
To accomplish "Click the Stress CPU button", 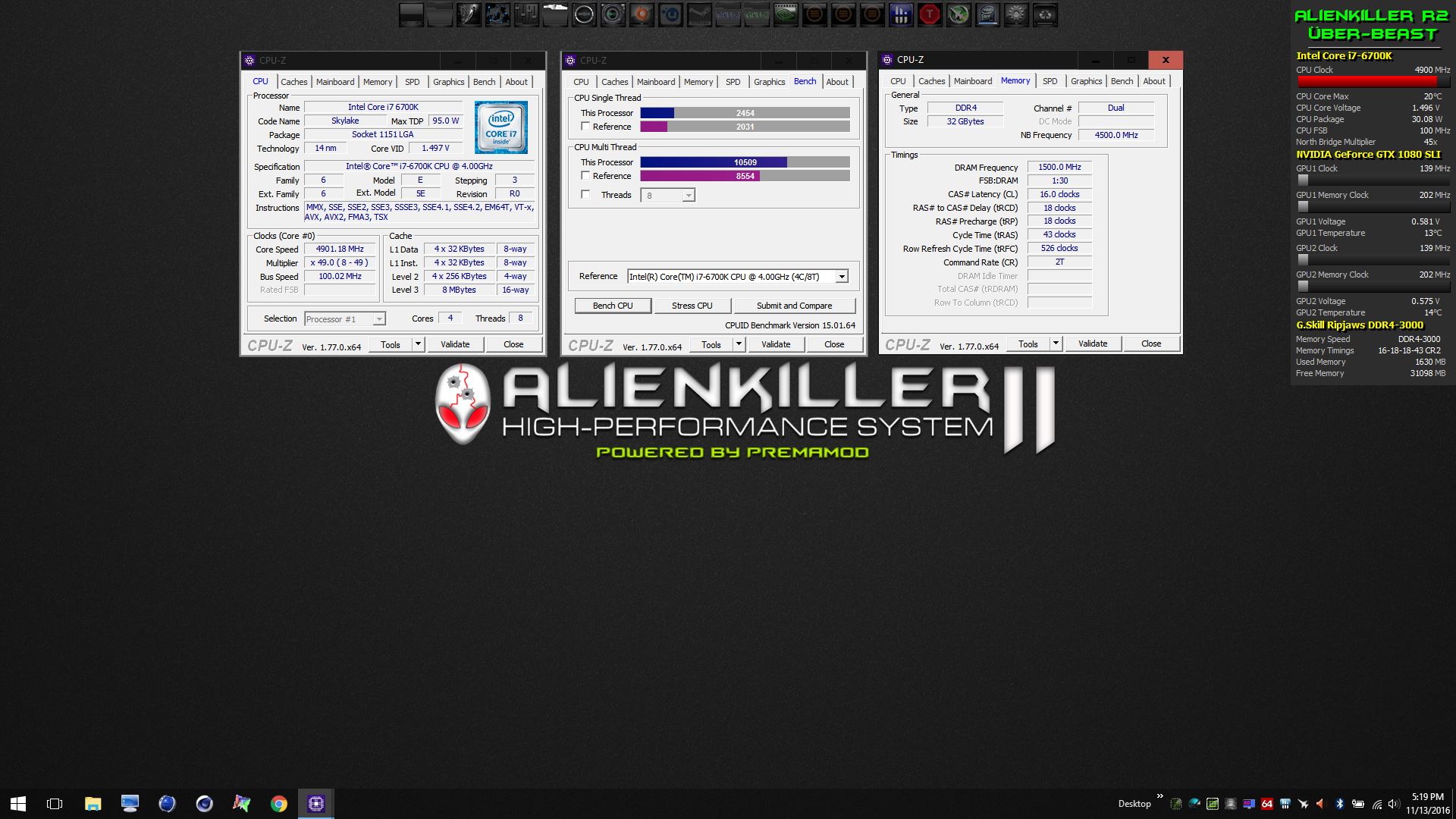I will [692, 306].
